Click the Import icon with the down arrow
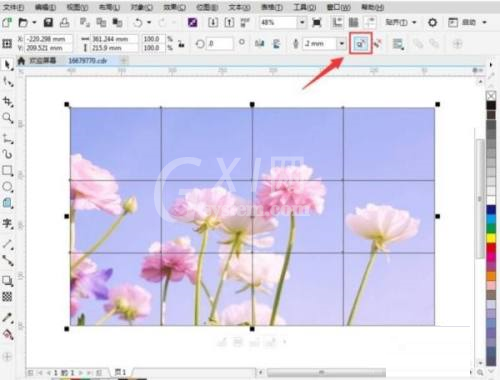Viewport: 500px width, 380px height. (x=213, y=23)
